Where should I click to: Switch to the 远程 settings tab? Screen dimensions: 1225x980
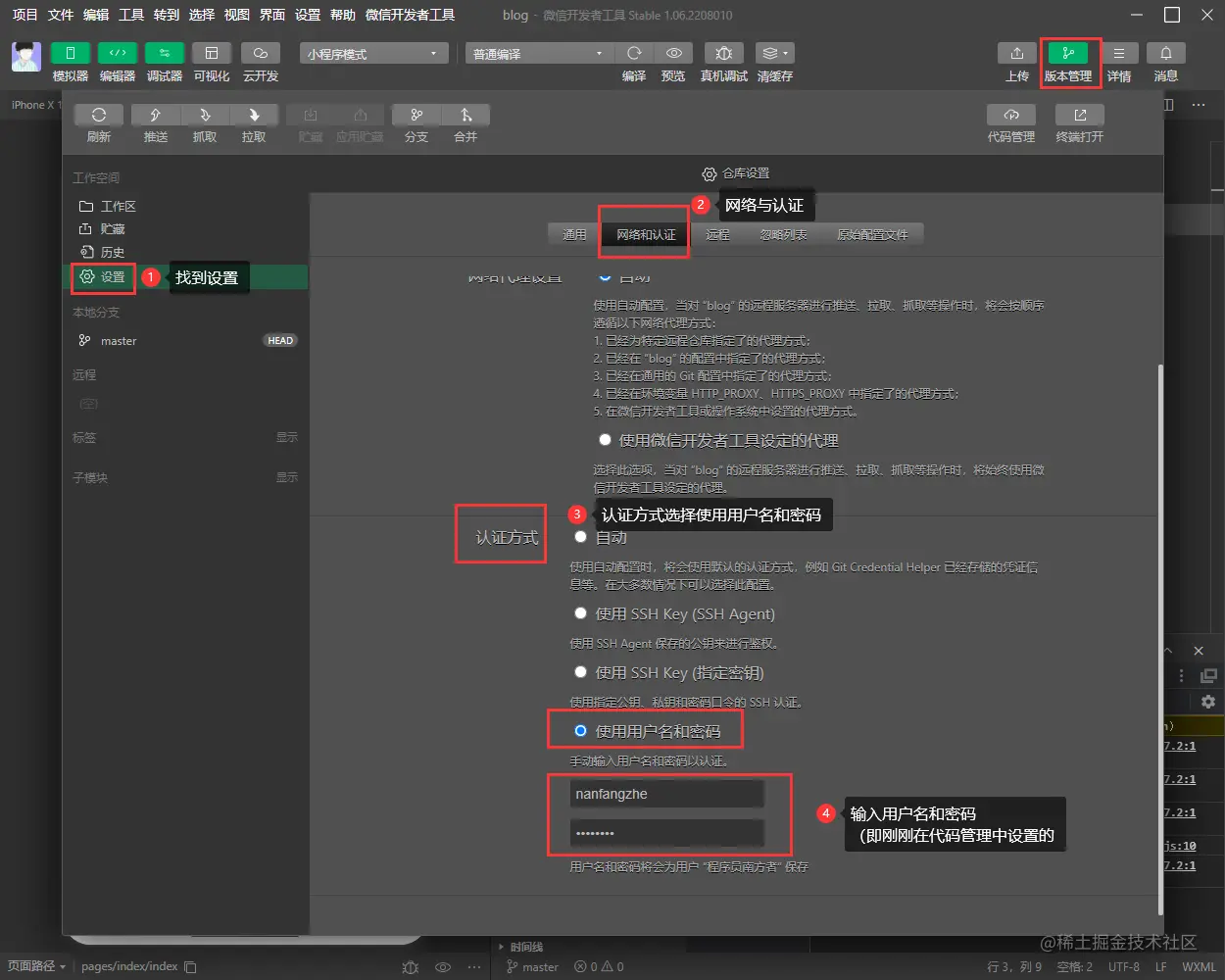pos(717,234)
